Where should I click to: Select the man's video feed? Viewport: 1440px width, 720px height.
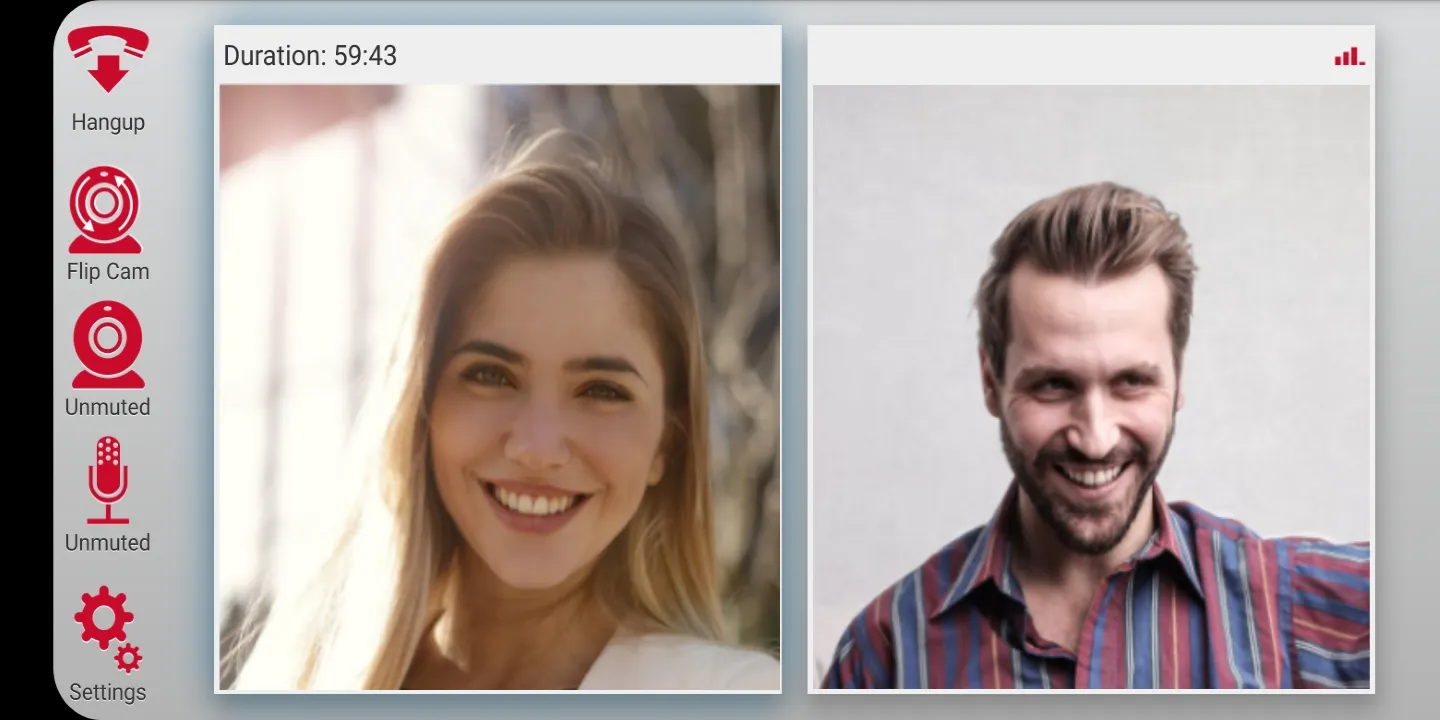tap(1091, 387)
